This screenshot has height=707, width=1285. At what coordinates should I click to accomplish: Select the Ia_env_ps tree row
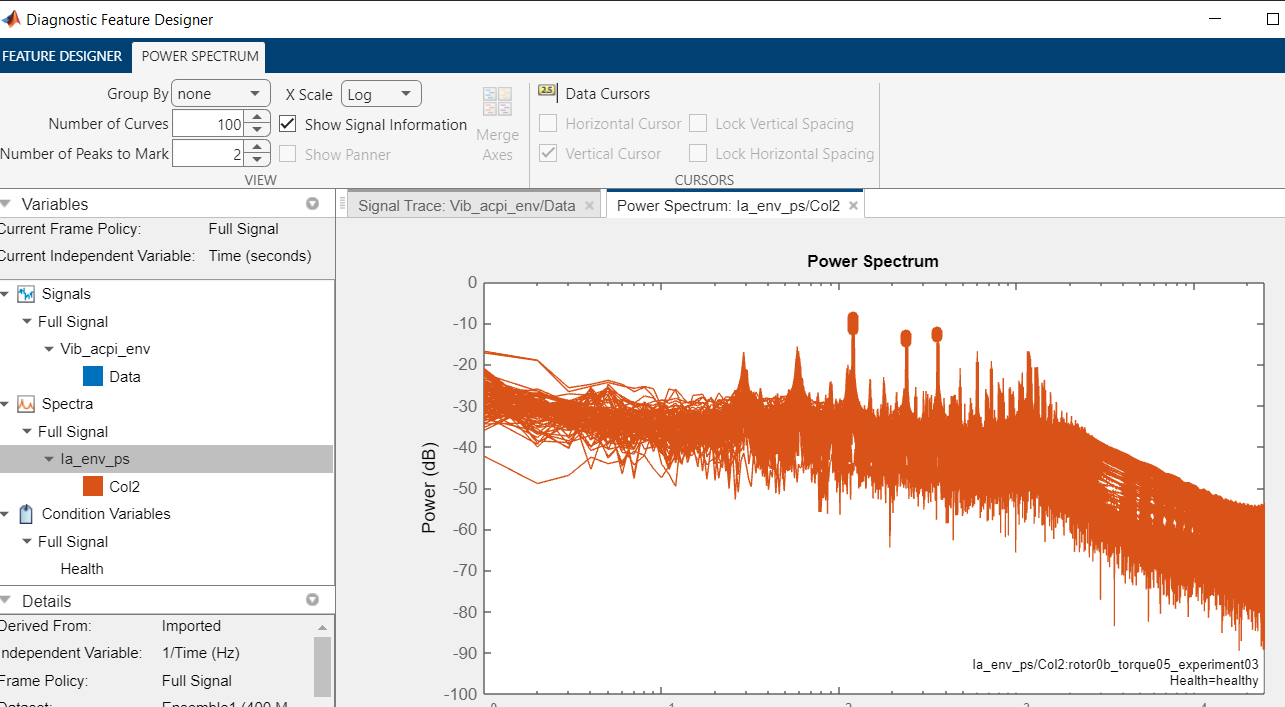click(166, 459)
